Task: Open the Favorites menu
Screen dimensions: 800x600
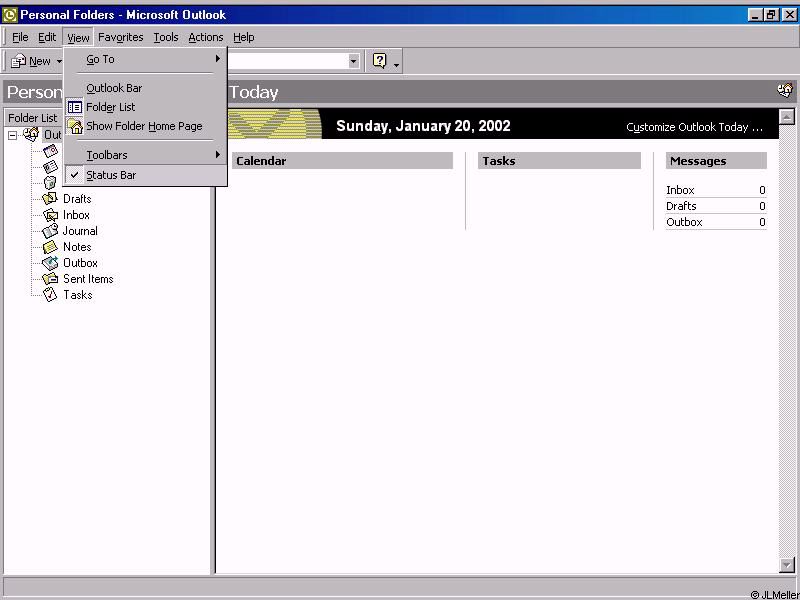Action: pyautogui.click(x=120, y=37)
